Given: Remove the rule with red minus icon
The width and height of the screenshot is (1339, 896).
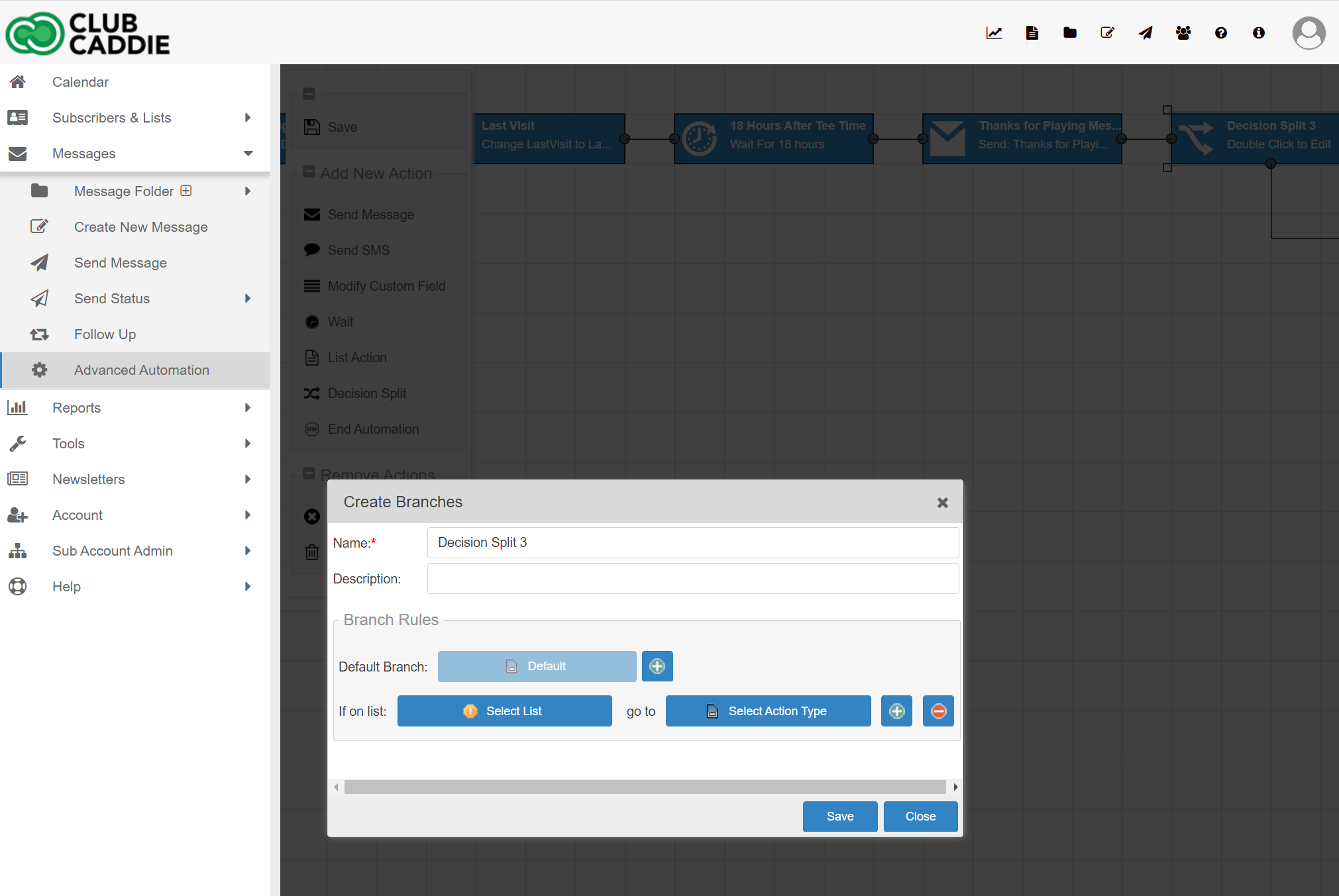Looking at the screenshot, I should 938,711.
